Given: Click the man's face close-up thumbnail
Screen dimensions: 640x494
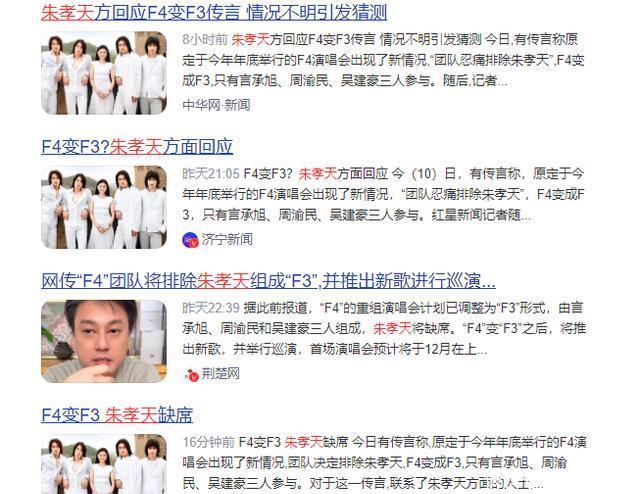Looking at the screenshot, I should [x=104, y=341].
